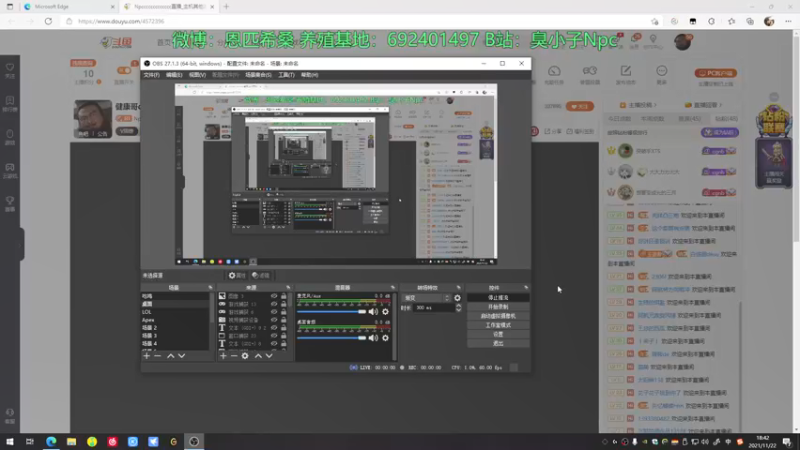Click the 属性 button above the docks

[x=237, y=276]
